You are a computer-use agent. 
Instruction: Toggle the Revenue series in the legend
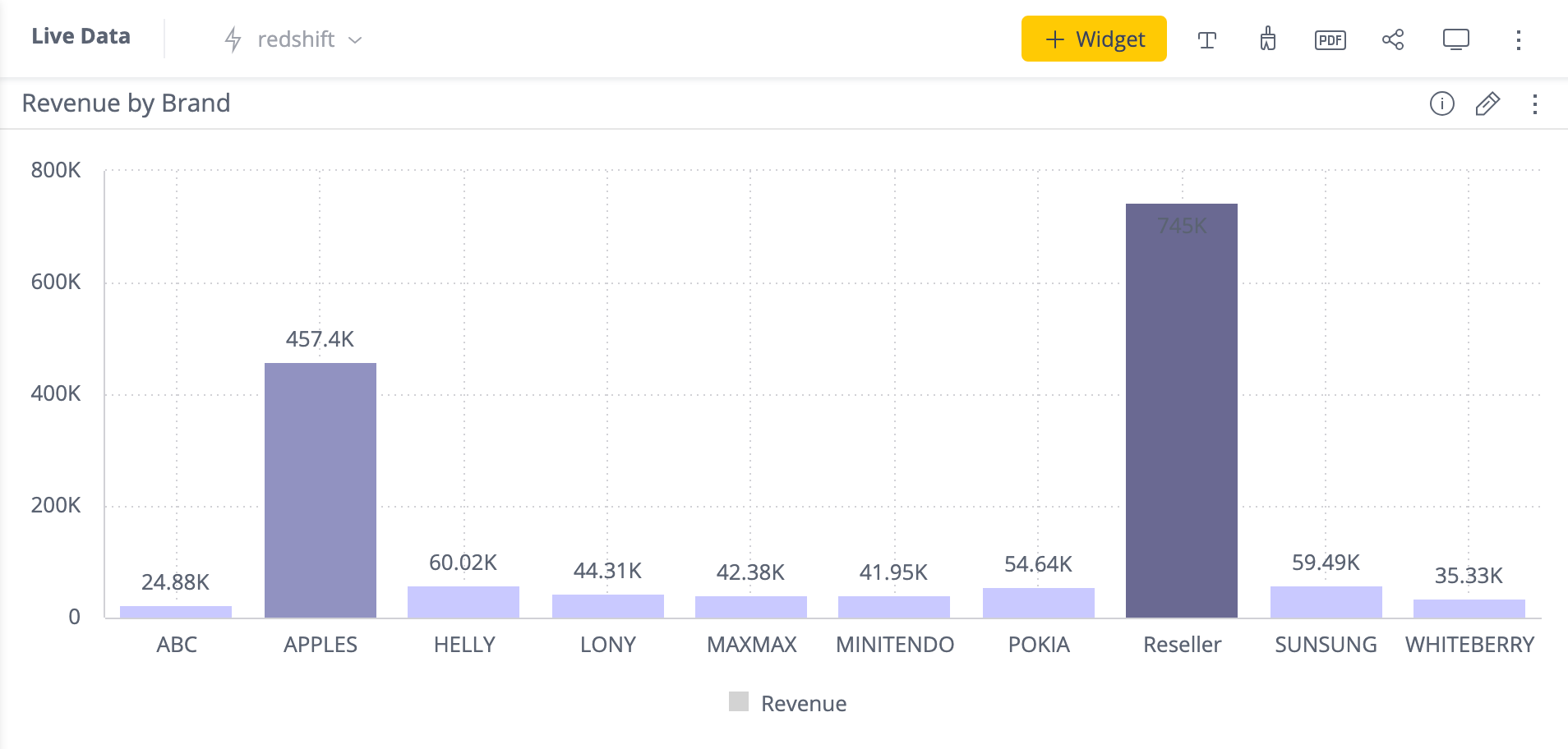pyautogui.click(x=803, y=703)
